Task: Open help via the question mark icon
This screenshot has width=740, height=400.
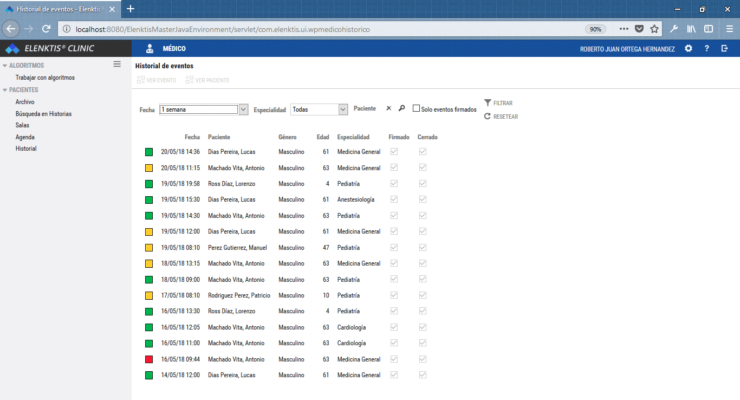Action: pyautogui.click(x=706, y=48)
